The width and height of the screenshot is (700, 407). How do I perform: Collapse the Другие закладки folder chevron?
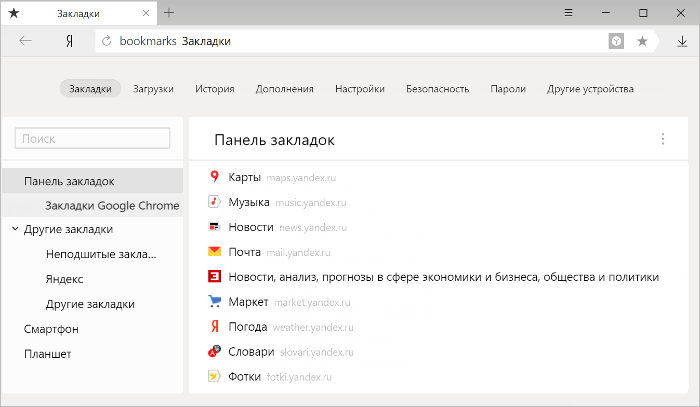[x=15, y=229]
